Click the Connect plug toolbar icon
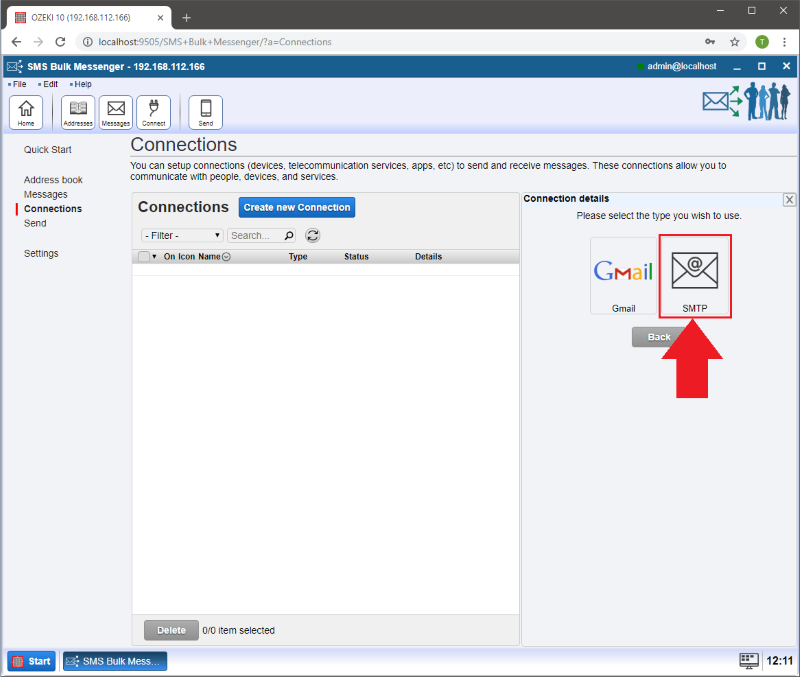This screenshot has height=677, width=800. point(154,112)
